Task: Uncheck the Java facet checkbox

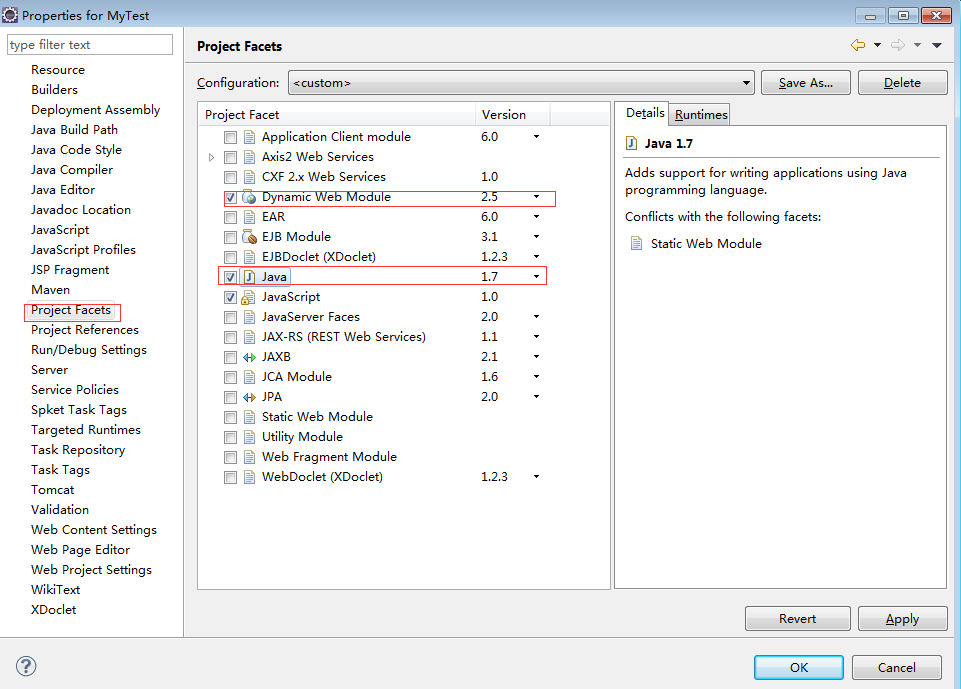Action: pos(230,277)
